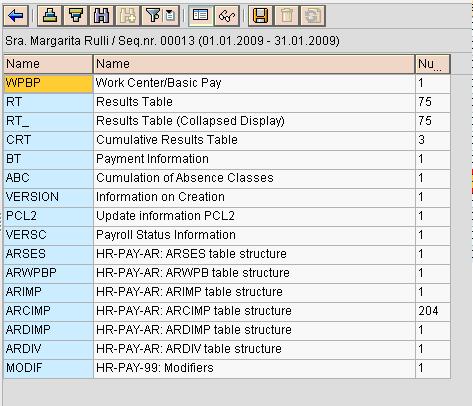Screen dimensions: 473x406
Task: Select the ARWPBP table entry
Action: click(48, 273)
